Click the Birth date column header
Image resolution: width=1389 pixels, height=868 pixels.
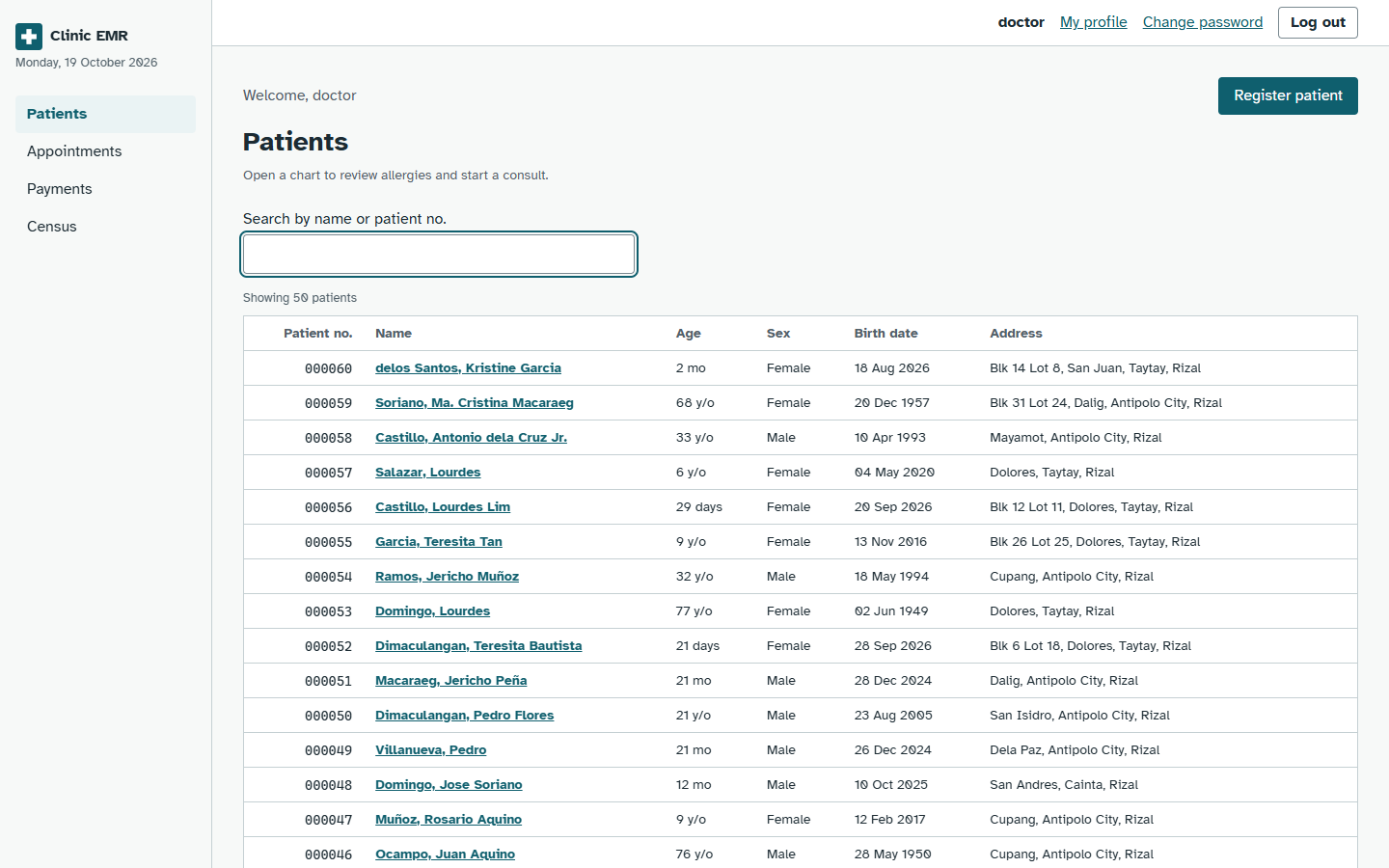(x=886, y=334)
